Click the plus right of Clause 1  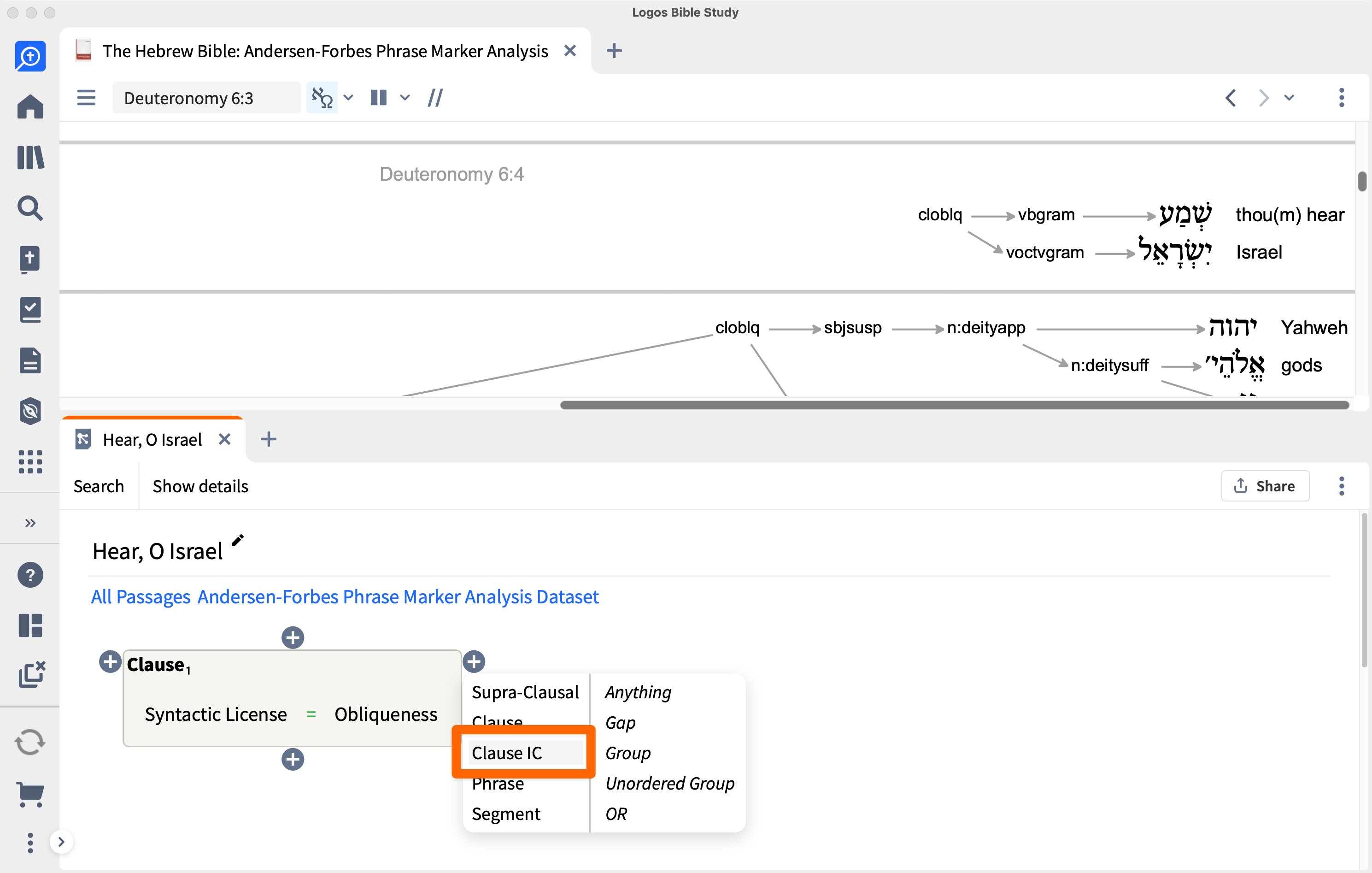pyautogui.click(x=474, y=661)
